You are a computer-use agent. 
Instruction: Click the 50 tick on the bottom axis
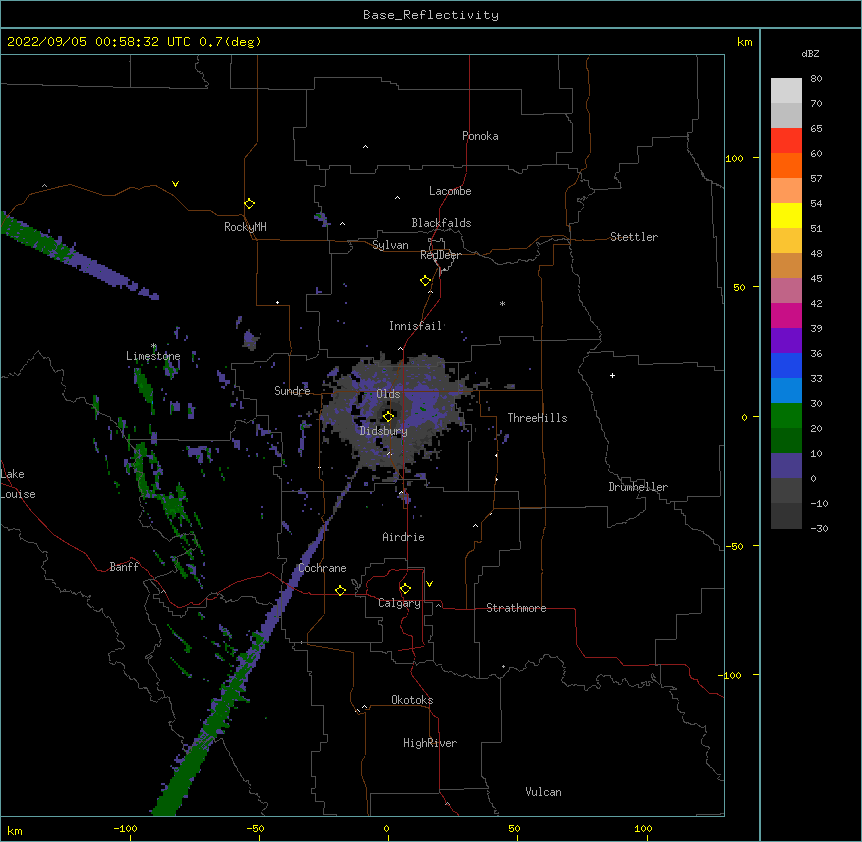[514, 828]
